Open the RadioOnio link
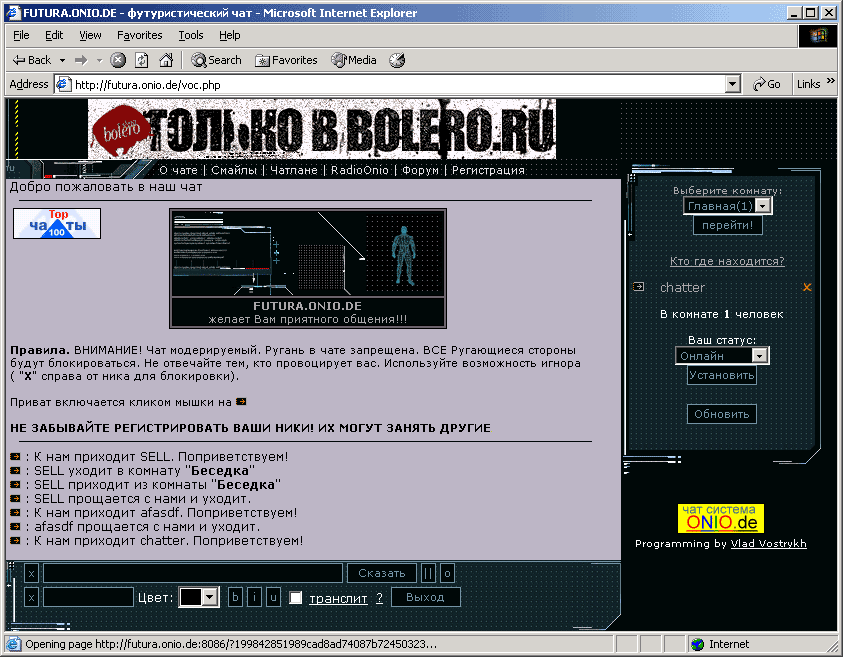The height and width of the screenshot is (657, 843). pyautogui.click(x=360, y=170)
